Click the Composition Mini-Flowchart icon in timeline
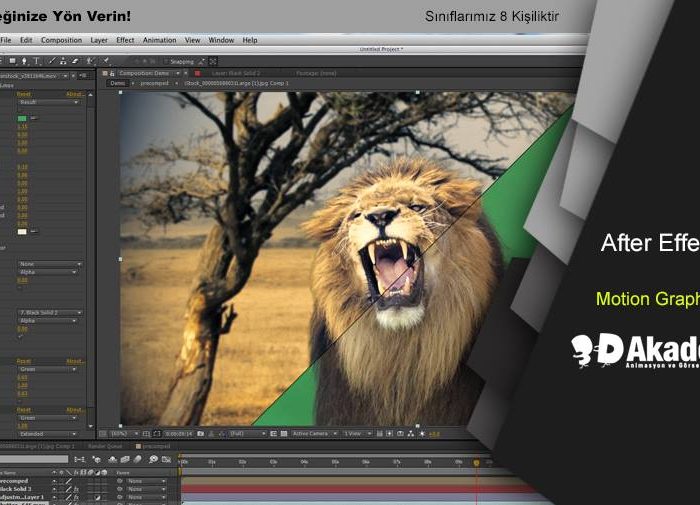700x505 pixels. tap(79, 459)
